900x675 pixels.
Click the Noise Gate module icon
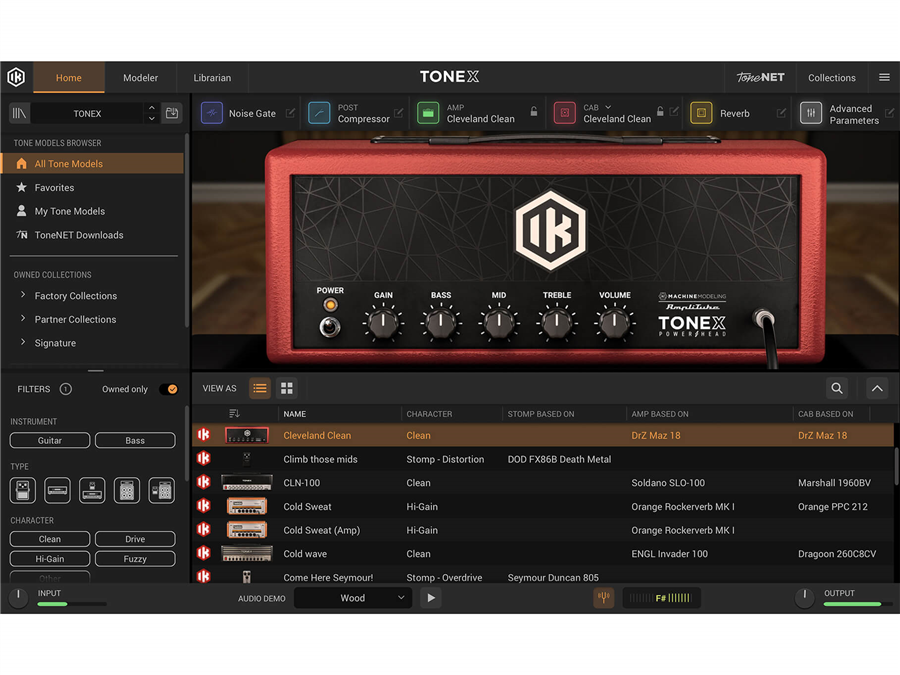tap(212, 113)
